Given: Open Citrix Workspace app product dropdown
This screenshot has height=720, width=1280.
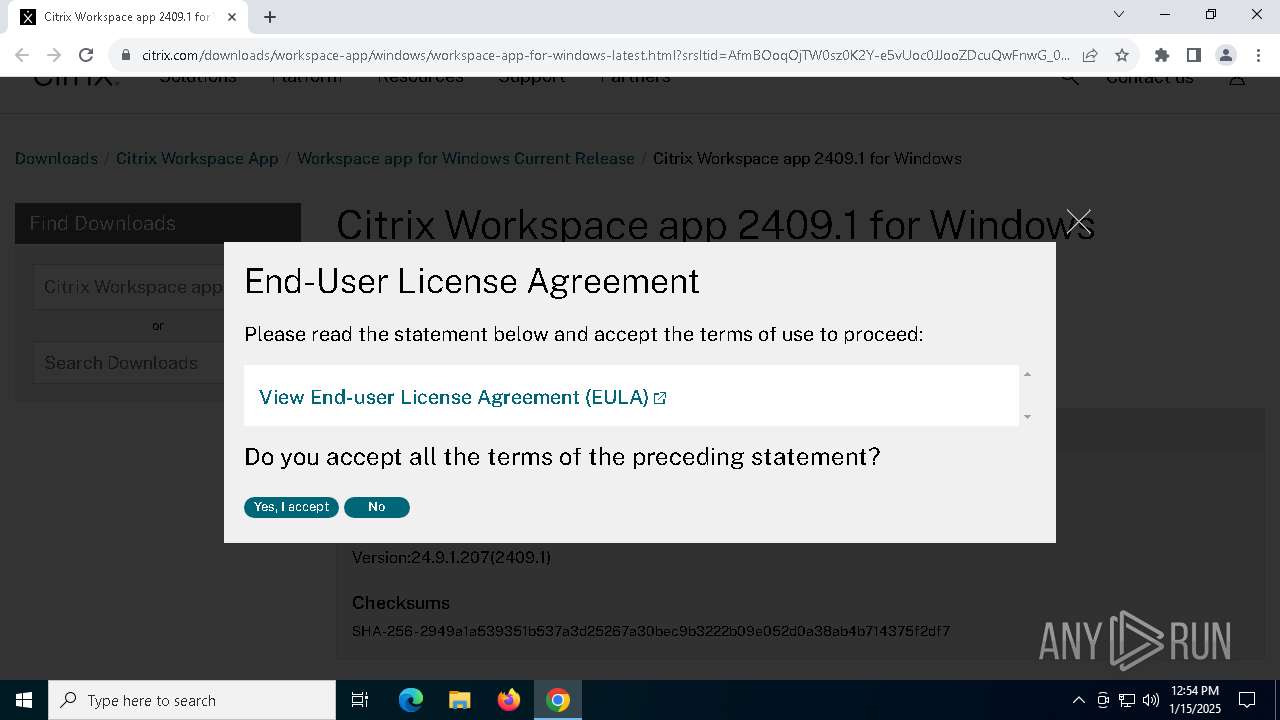Looking at the screenshot, I should [x=130, y=287].
